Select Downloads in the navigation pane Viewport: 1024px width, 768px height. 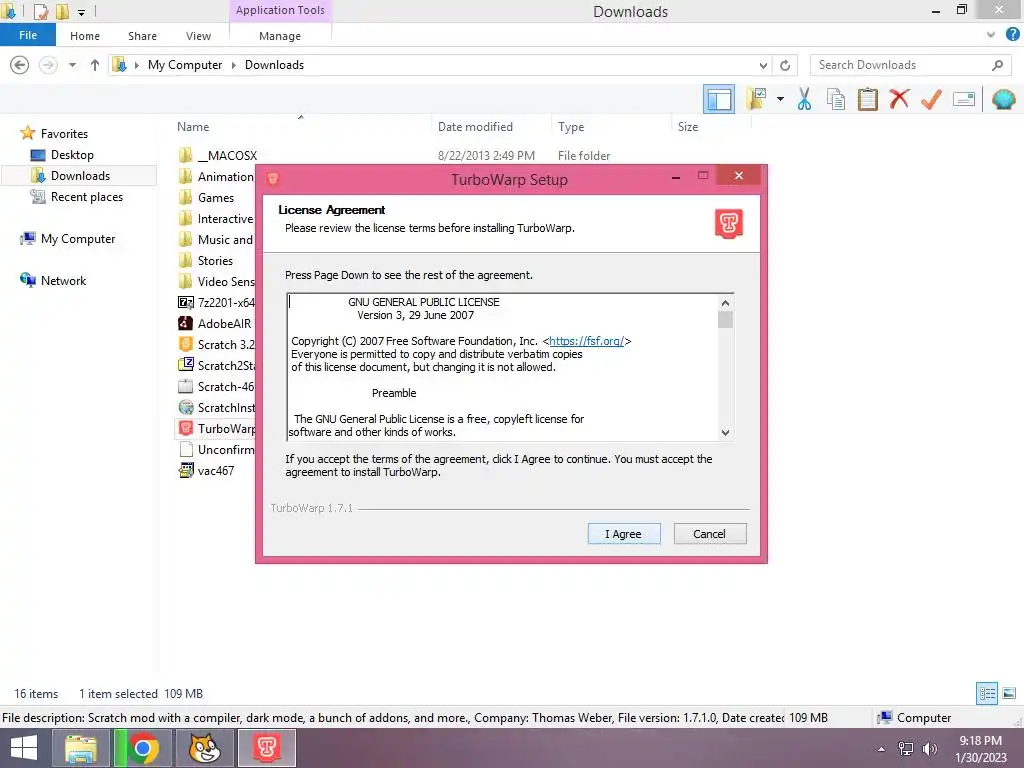(x=80, y=176)
